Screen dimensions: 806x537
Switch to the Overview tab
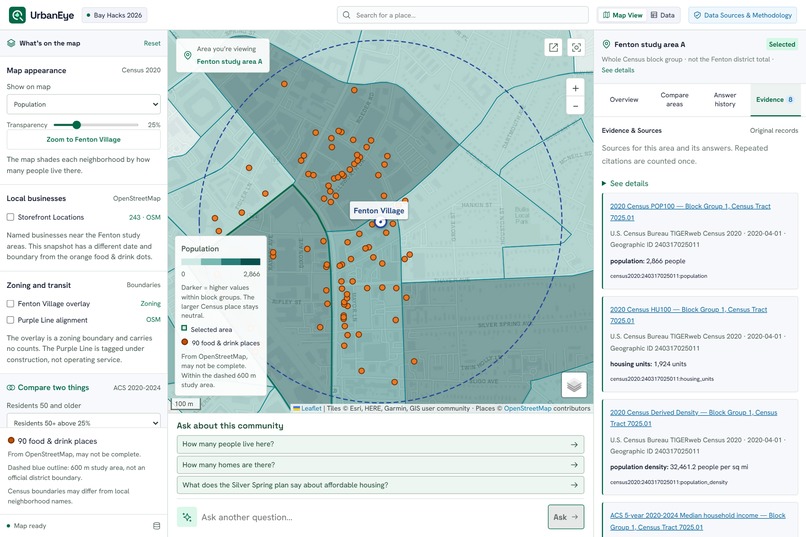624,100
